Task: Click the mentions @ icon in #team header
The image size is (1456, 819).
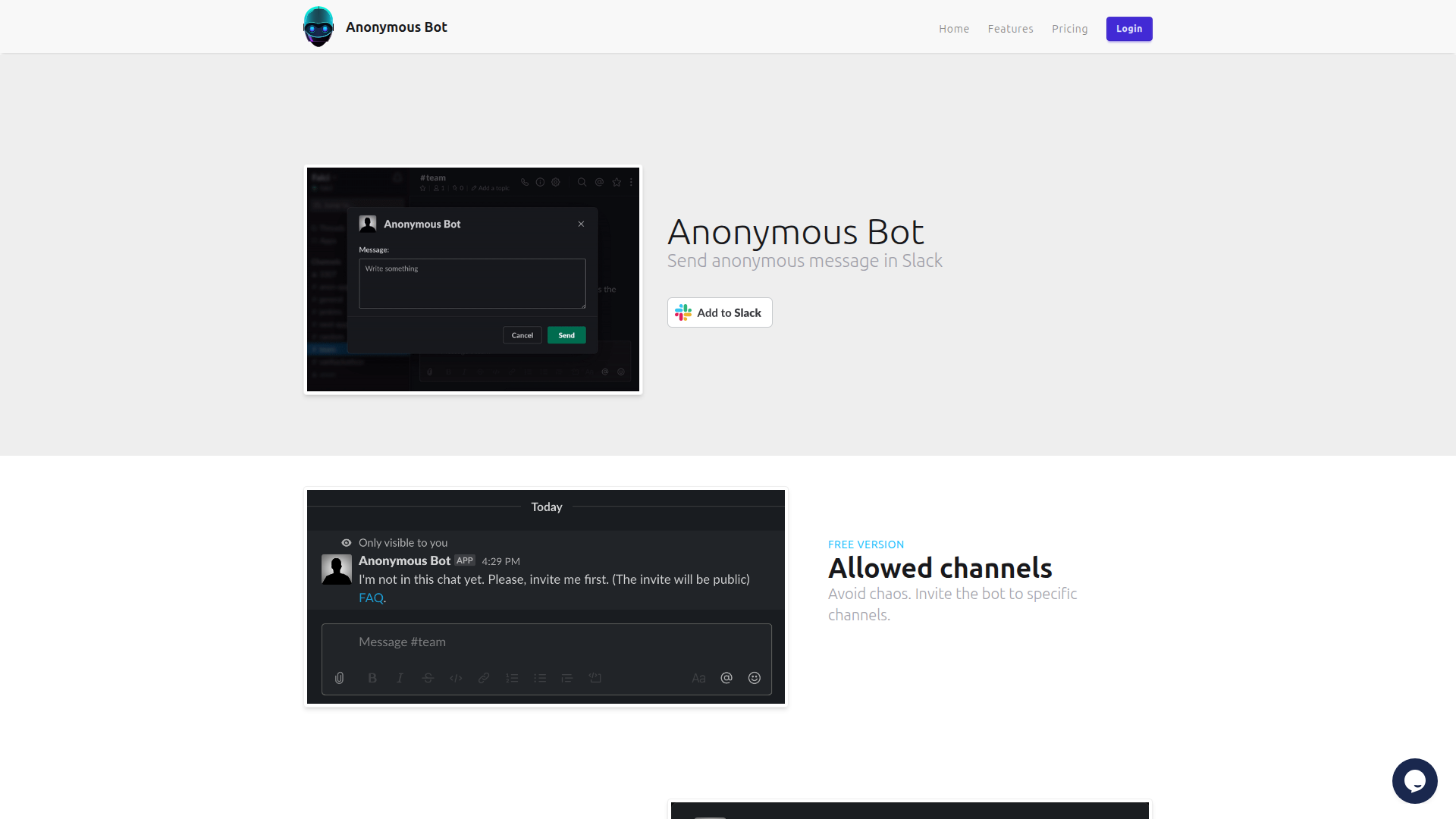Action: [x=599, y=182]
